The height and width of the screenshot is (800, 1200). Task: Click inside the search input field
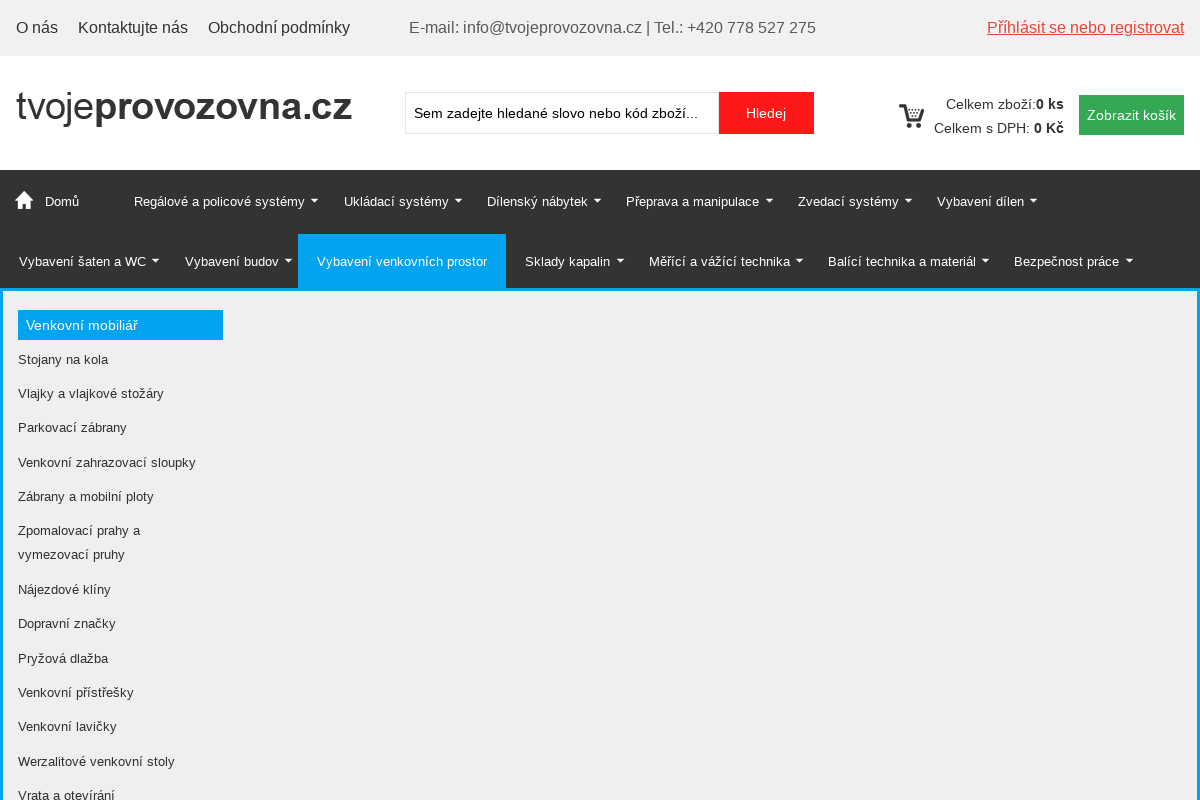click(560, 113)
